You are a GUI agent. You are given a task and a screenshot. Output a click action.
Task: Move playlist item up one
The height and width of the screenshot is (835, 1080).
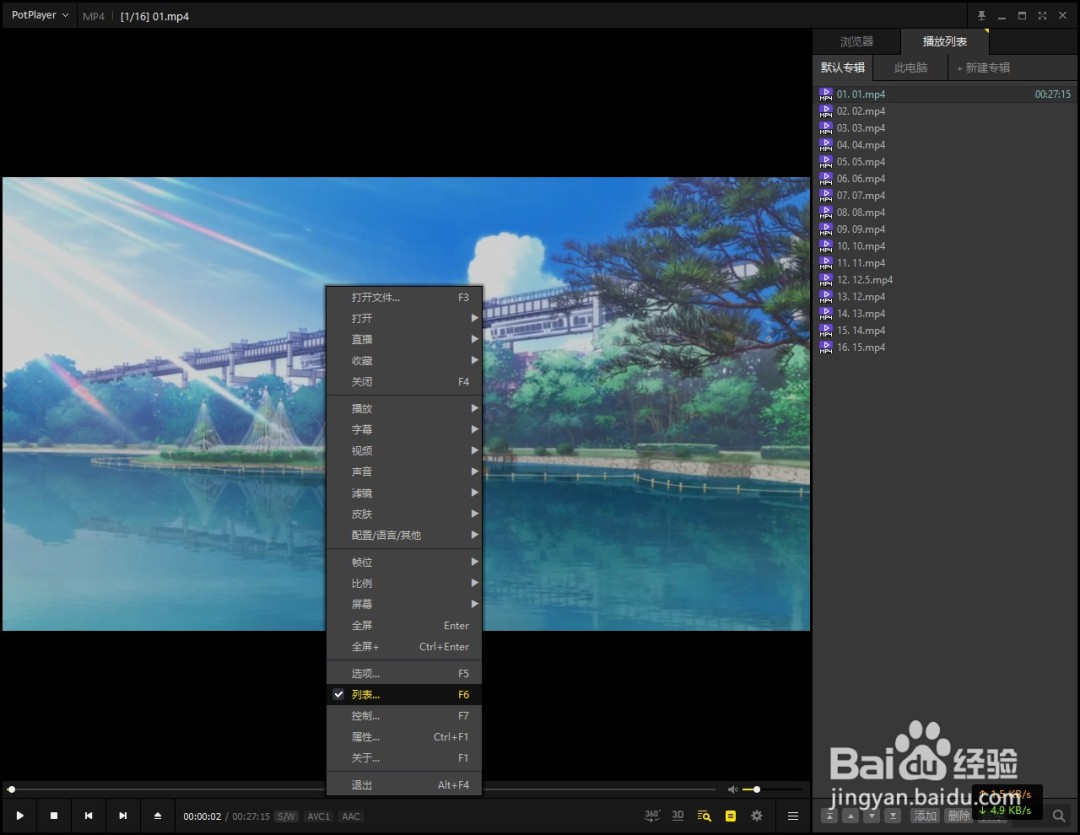tap(851, 816)
